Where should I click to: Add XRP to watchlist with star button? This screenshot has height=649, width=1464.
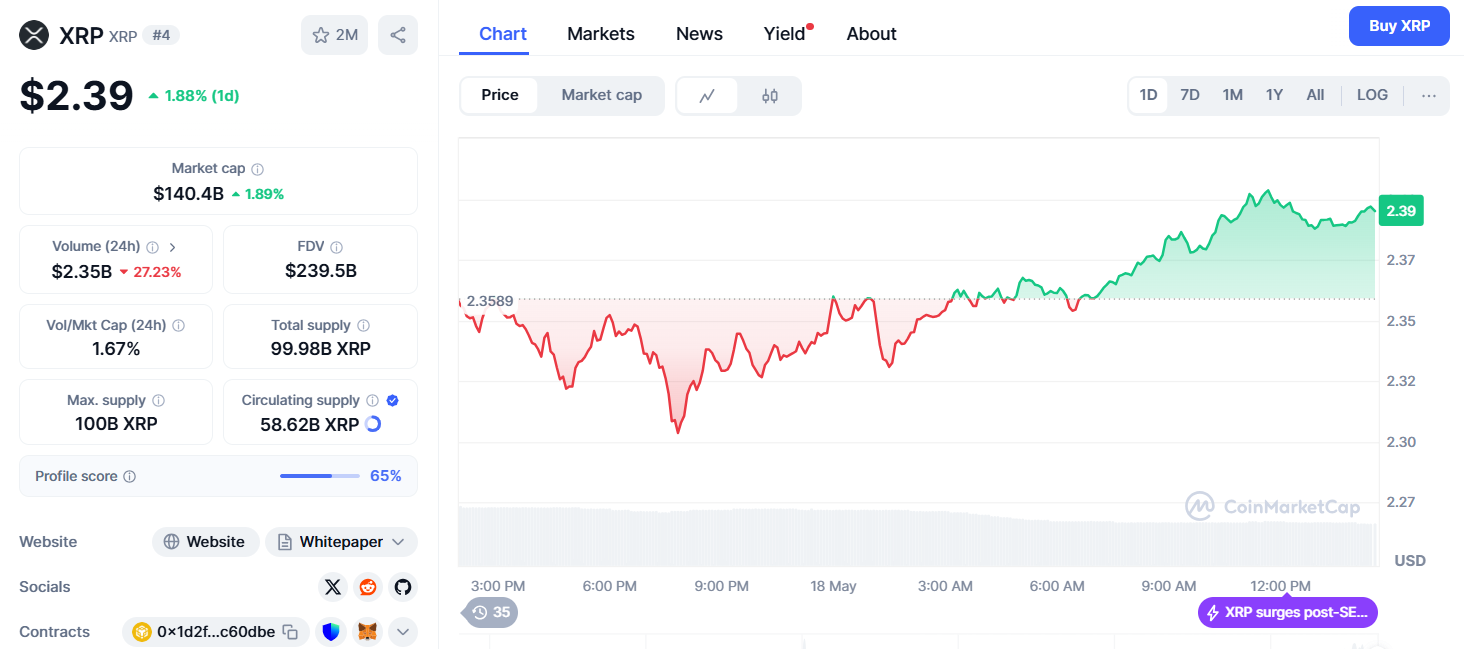(x=334, y=35)
